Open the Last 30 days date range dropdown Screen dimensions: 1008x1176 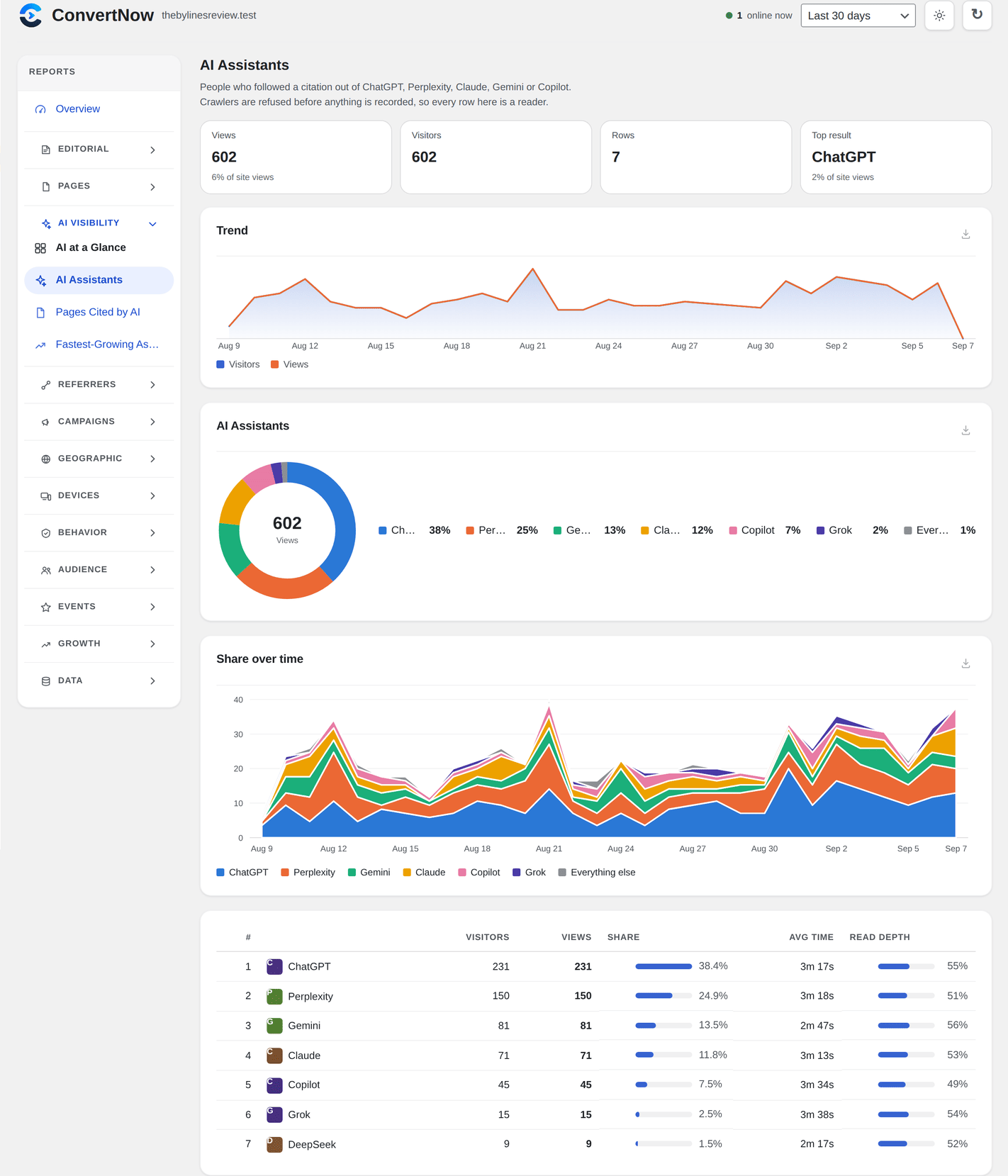click(x=858, y=16)
